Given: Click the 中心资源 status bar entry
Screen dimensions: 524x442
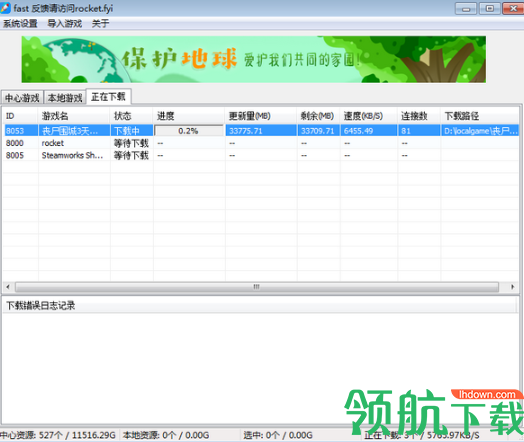Looking at the screenshot, I should pyautogui.click(x=58, y=435).
